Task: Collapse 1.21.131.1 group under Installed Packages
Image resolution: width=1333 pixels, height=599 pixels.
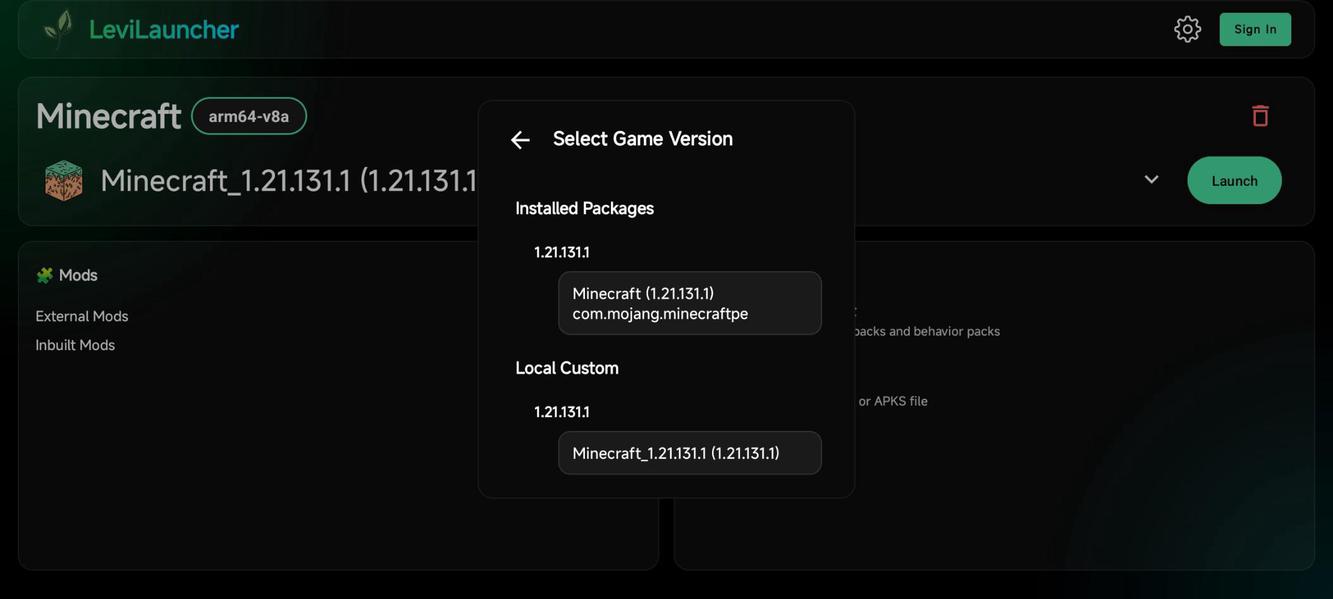Action: (562, 252)
